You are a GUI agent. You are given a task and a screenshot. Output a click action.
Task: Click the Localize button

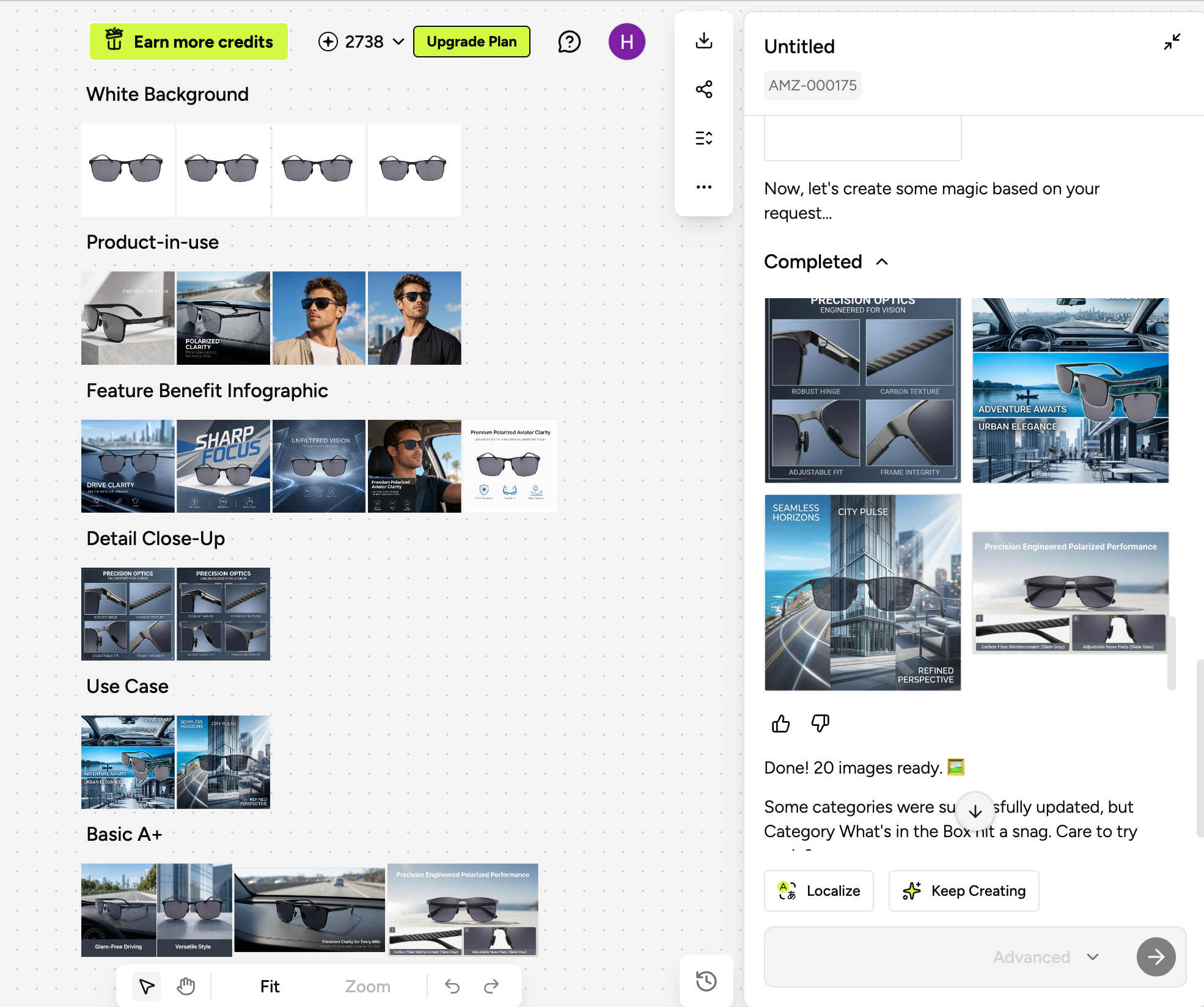[819, 891]
